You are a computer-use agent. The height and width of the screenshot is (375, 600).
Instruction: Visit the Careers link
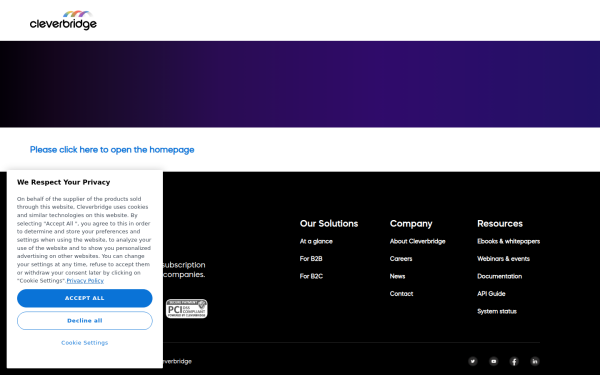click(401, 259)
